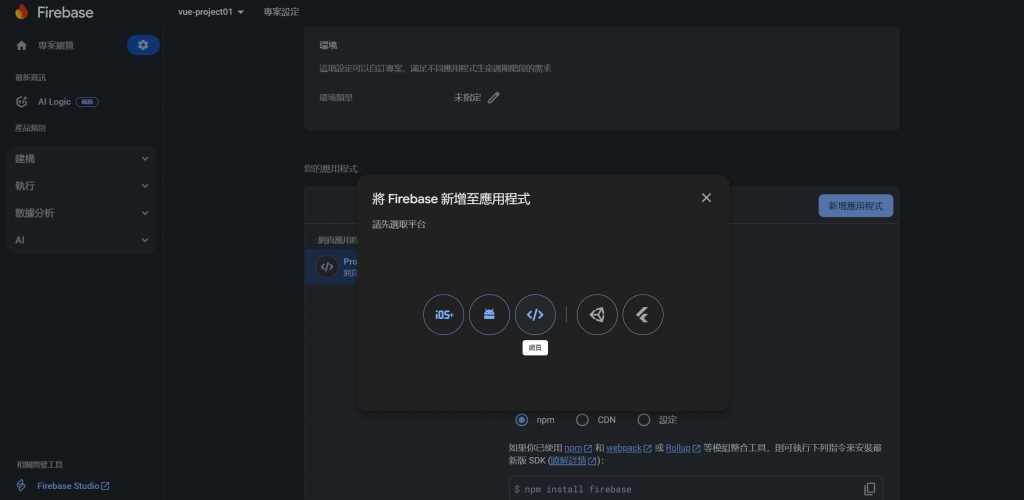Select the web platform code icon
Screen dimensions: 1024x500
(x=536, y=315)
